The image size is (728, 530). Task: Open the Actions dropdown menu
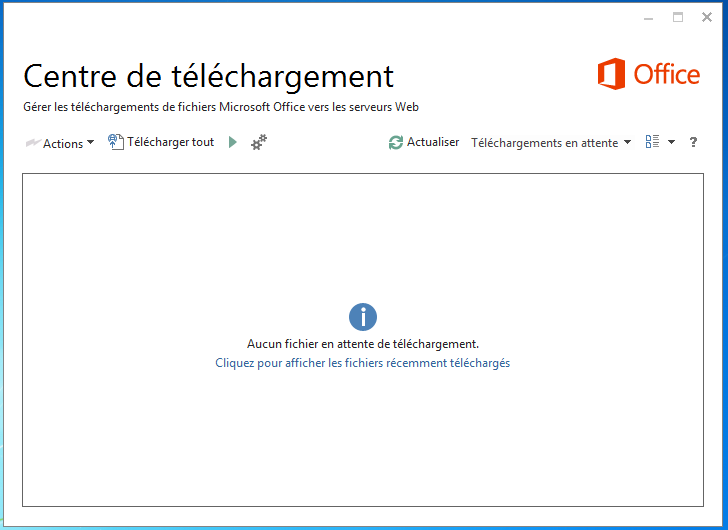pyautogui.click(x=60, y=143)
